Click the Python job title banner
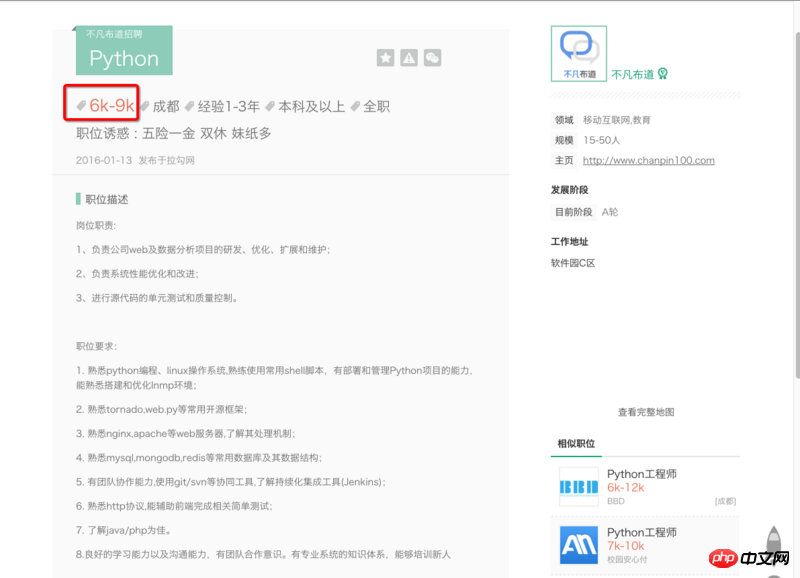800x578 pixels. pos(124,51)
